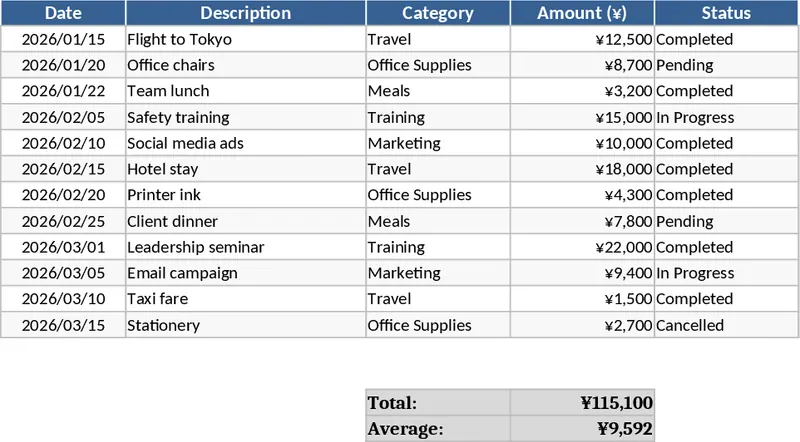Select the Amount (¥) header cell
Viewport: 800px width, 442px height.
click(582, 13)
